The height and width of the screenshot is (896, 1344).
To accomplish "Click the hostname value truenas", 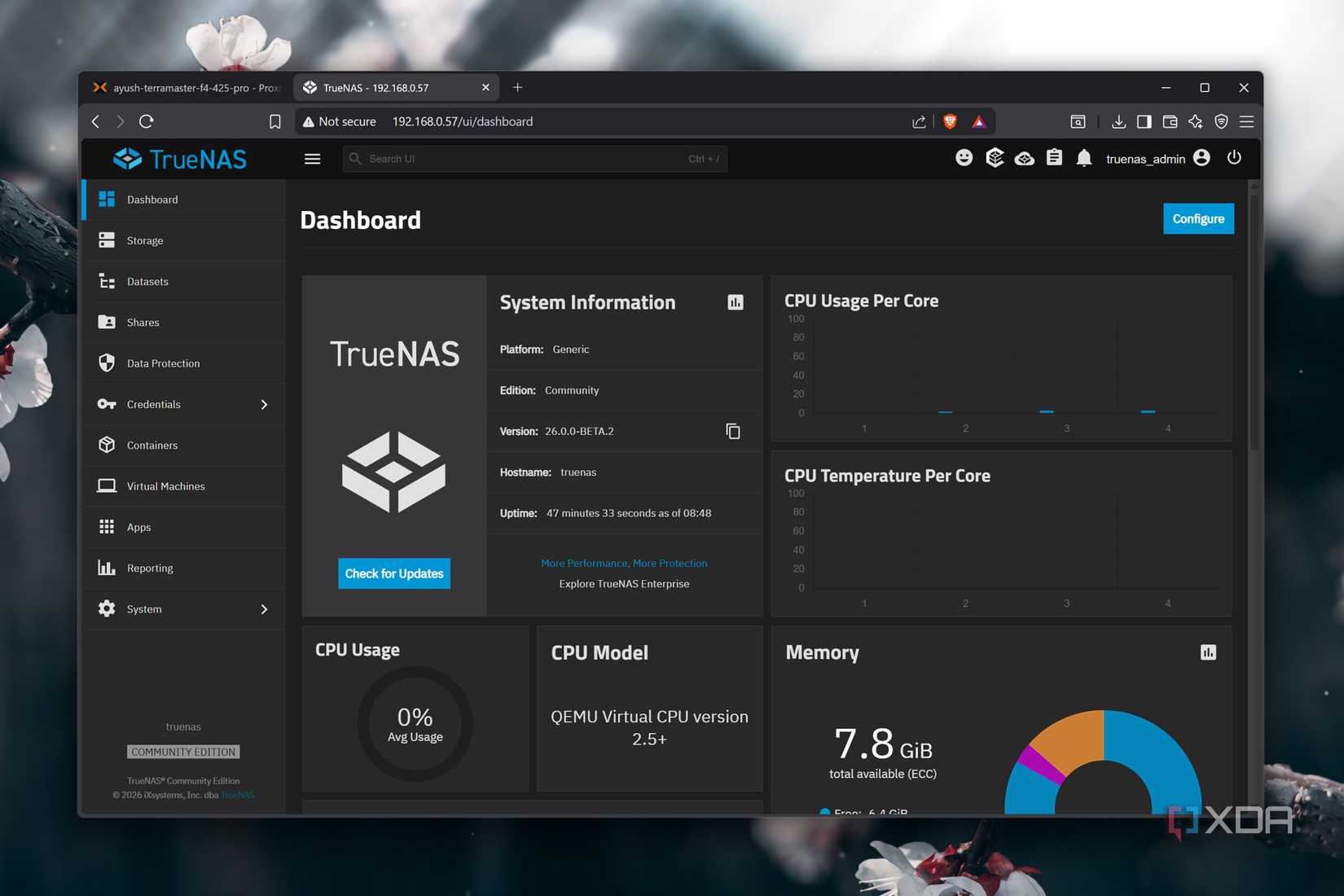I will tap(578, 472).
